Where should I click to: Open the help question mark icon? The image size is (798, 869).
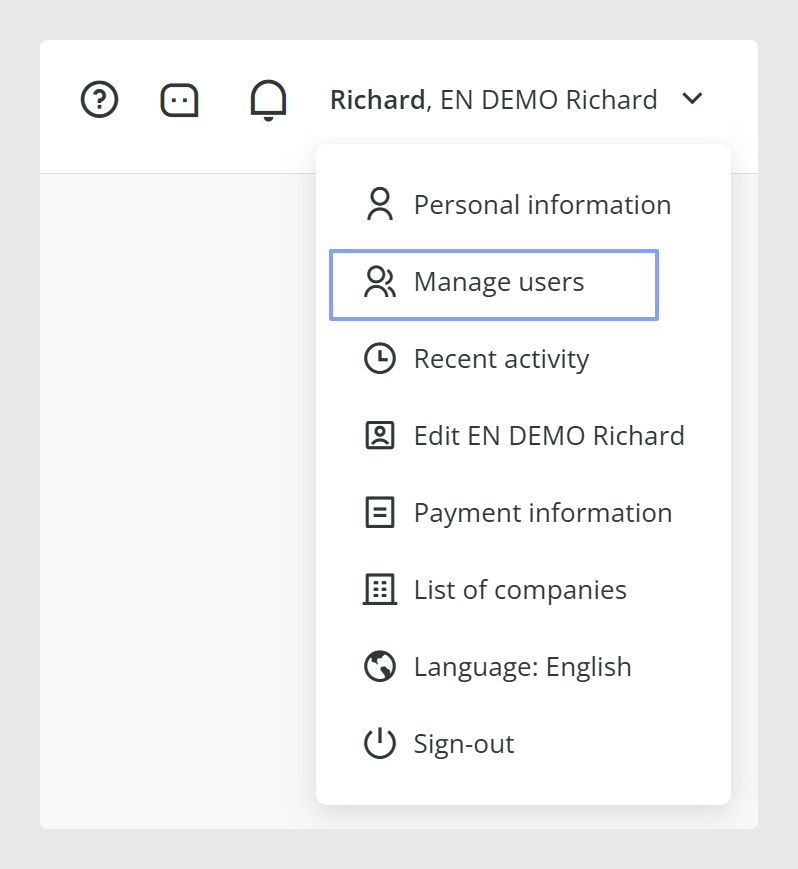tap(99, 100)
